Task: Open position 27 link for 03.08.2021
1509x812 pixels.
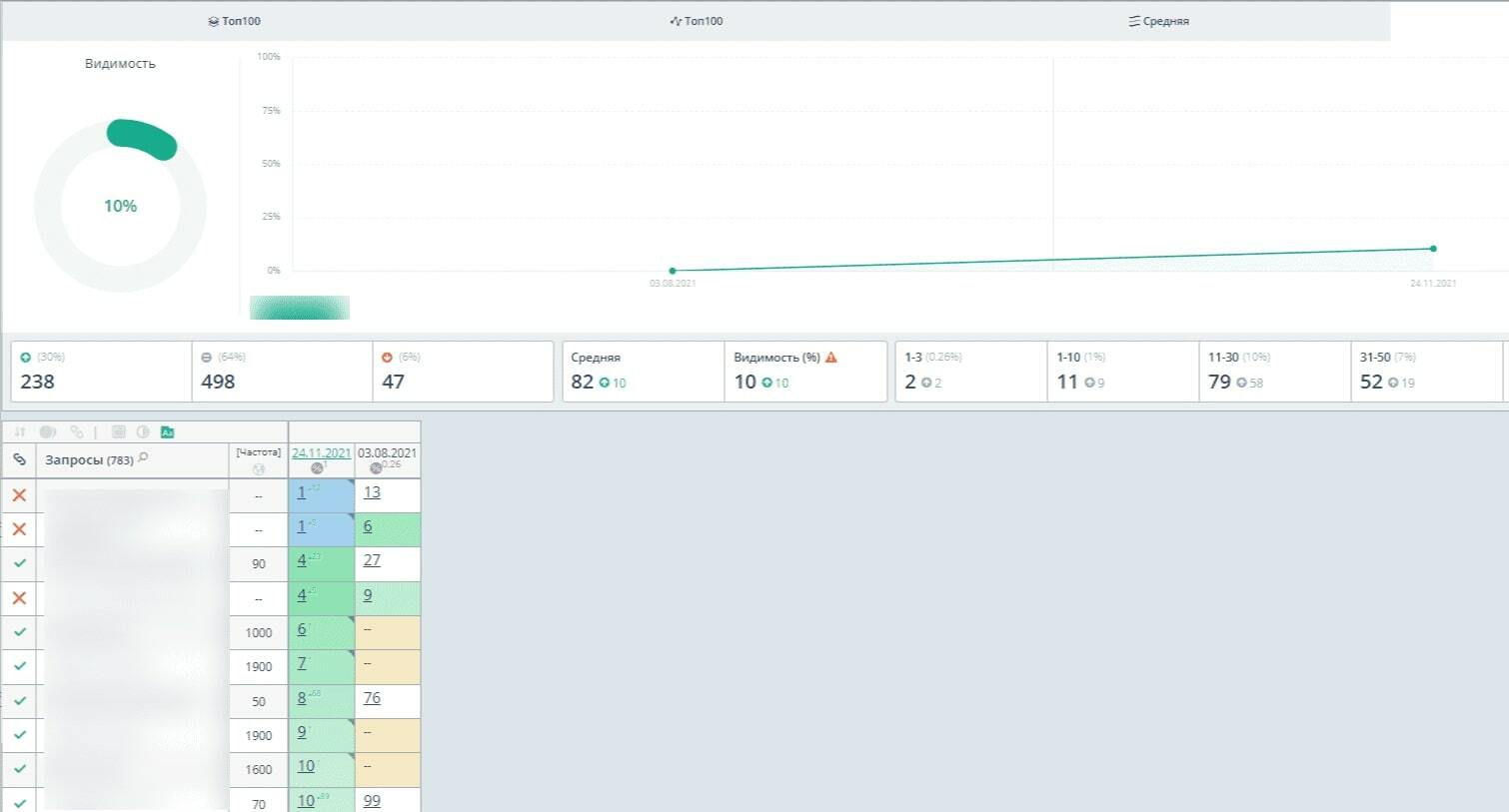Action: coord(372,560)
